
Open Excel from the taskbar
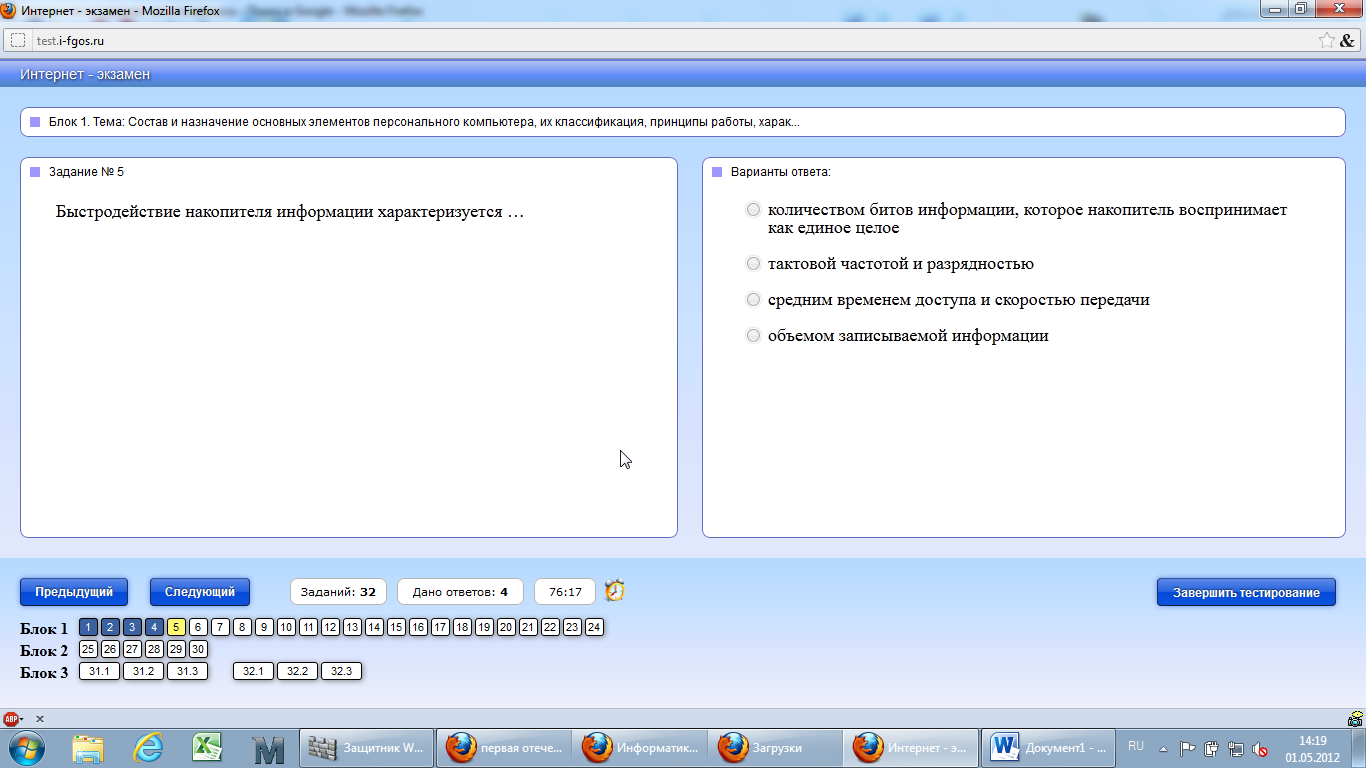tap(207, 748)
